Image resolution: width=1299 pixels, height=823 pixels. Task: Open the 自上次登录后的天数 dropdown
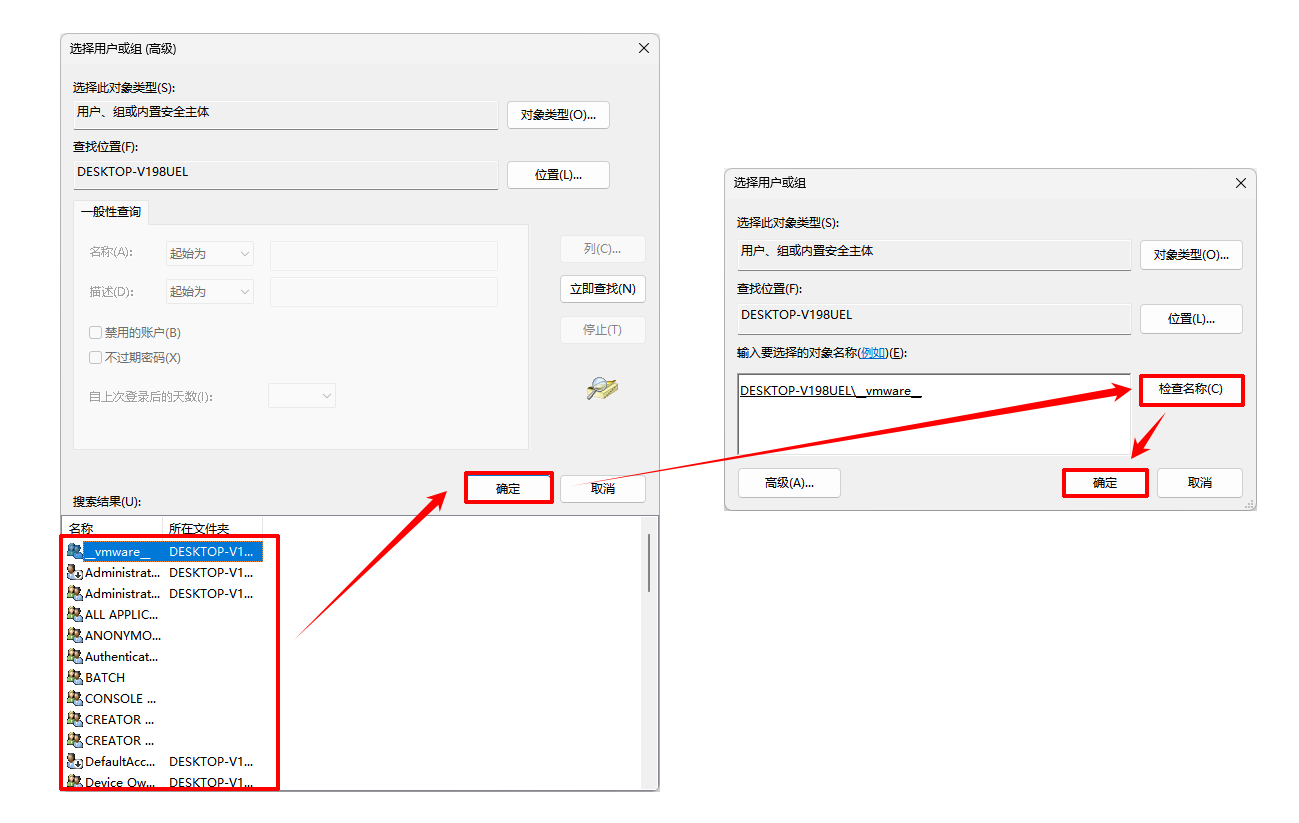click(x=302, y=396)
